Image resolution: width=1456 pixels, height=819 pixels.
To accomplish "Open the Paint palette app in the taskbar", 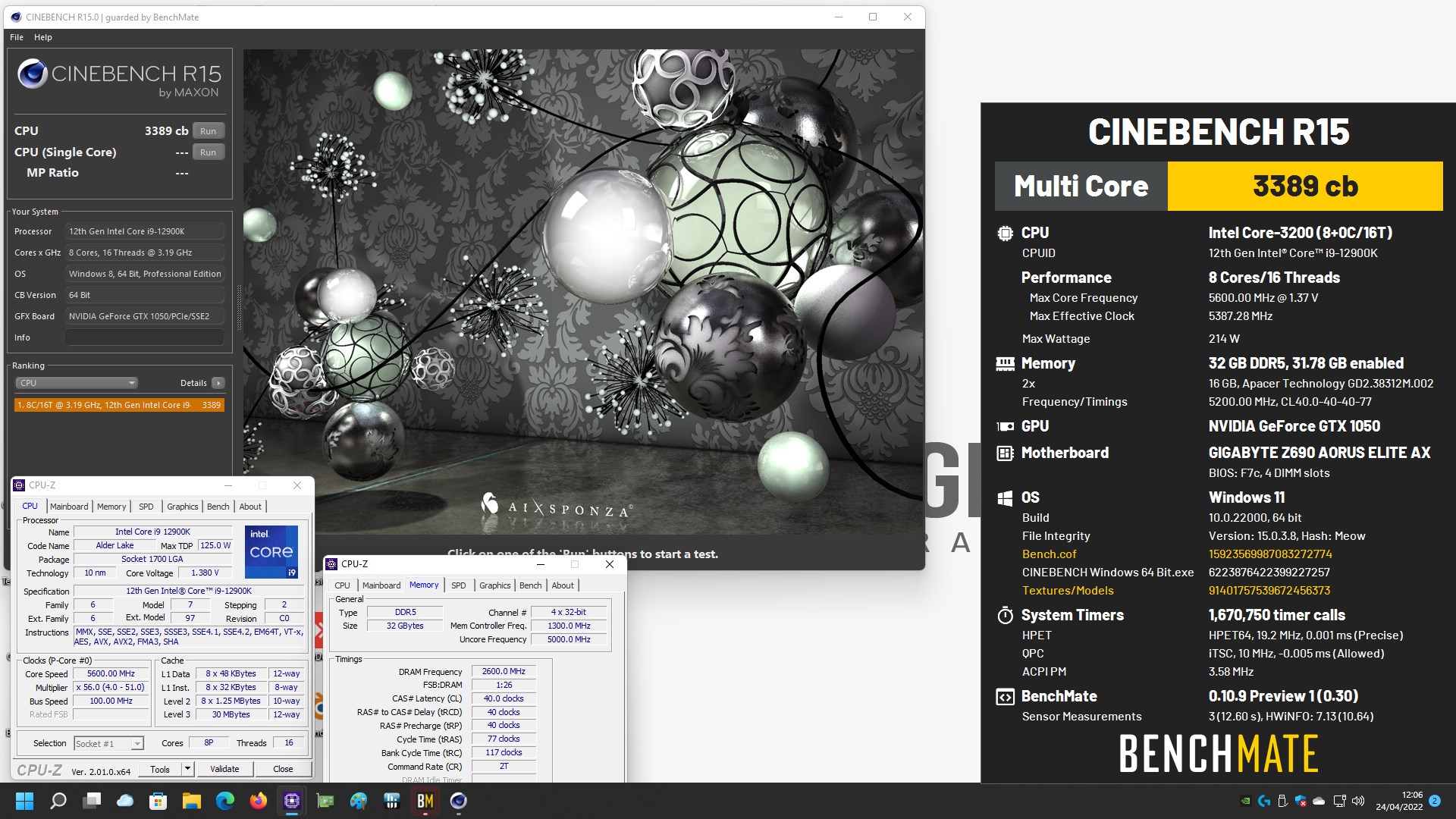I will coord(359,801).
